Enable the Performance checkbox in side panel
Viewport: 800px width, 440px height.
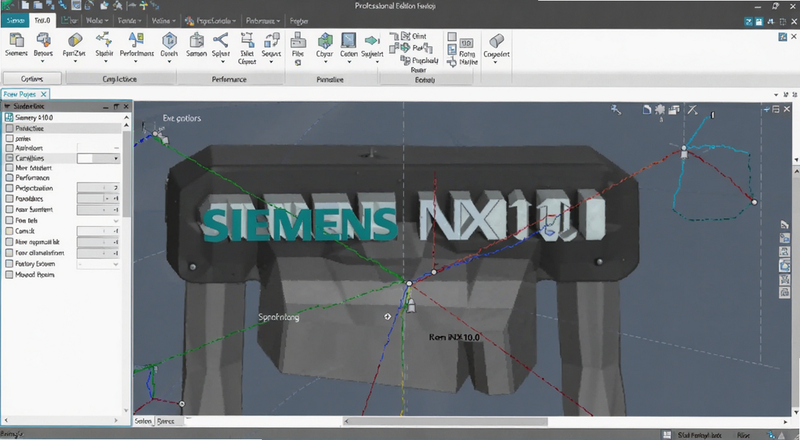coord(9,178)
